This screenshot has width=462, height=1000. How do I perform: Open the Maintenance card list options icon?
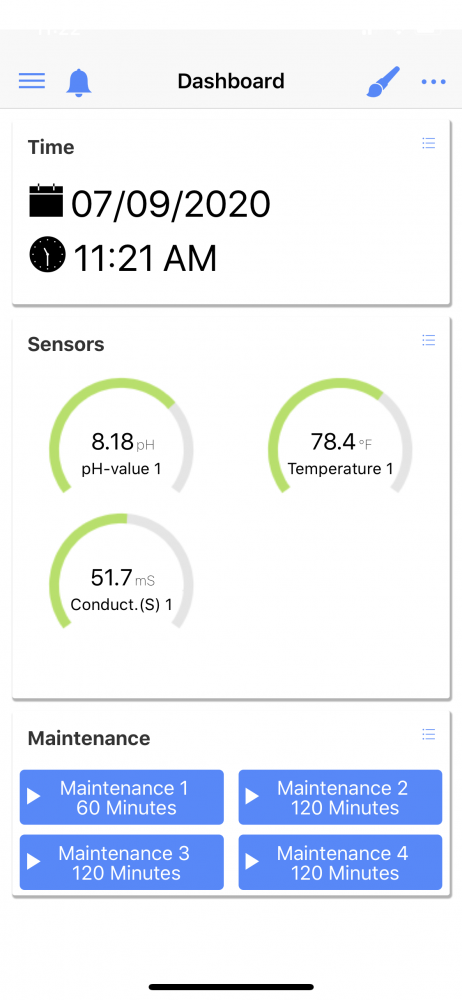[x=429, y=734]
